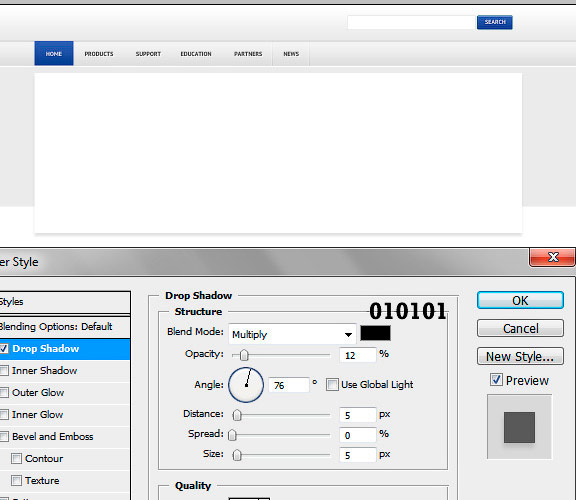
Task: Enable the Texture checkbox
Action: click(16, 481)
